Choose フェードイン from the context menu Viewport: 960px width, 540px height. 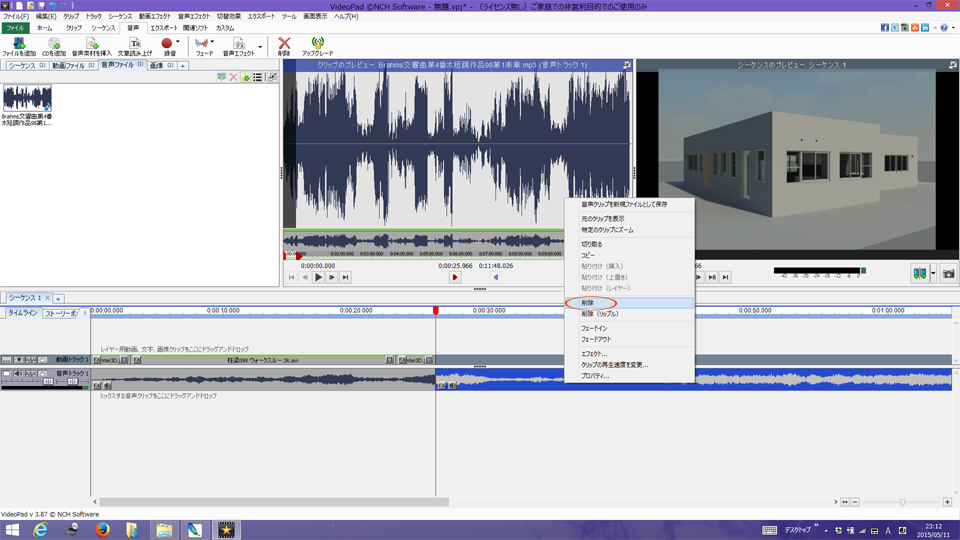click(629, 329)
